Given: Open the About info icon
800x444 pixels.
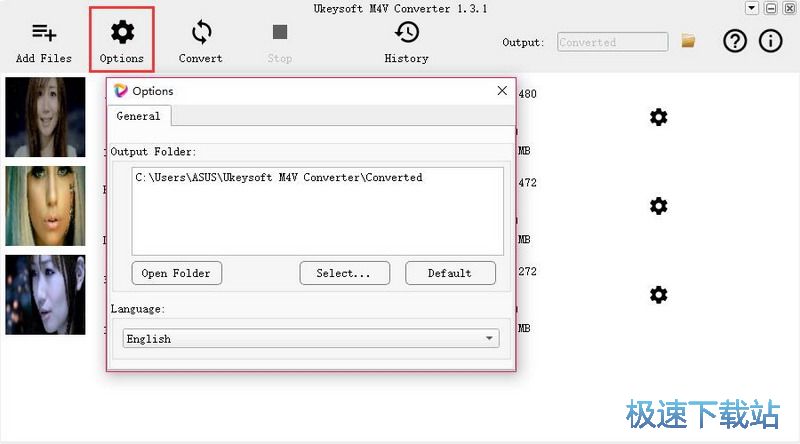Looking at the screenshot, I should [771, 42].
